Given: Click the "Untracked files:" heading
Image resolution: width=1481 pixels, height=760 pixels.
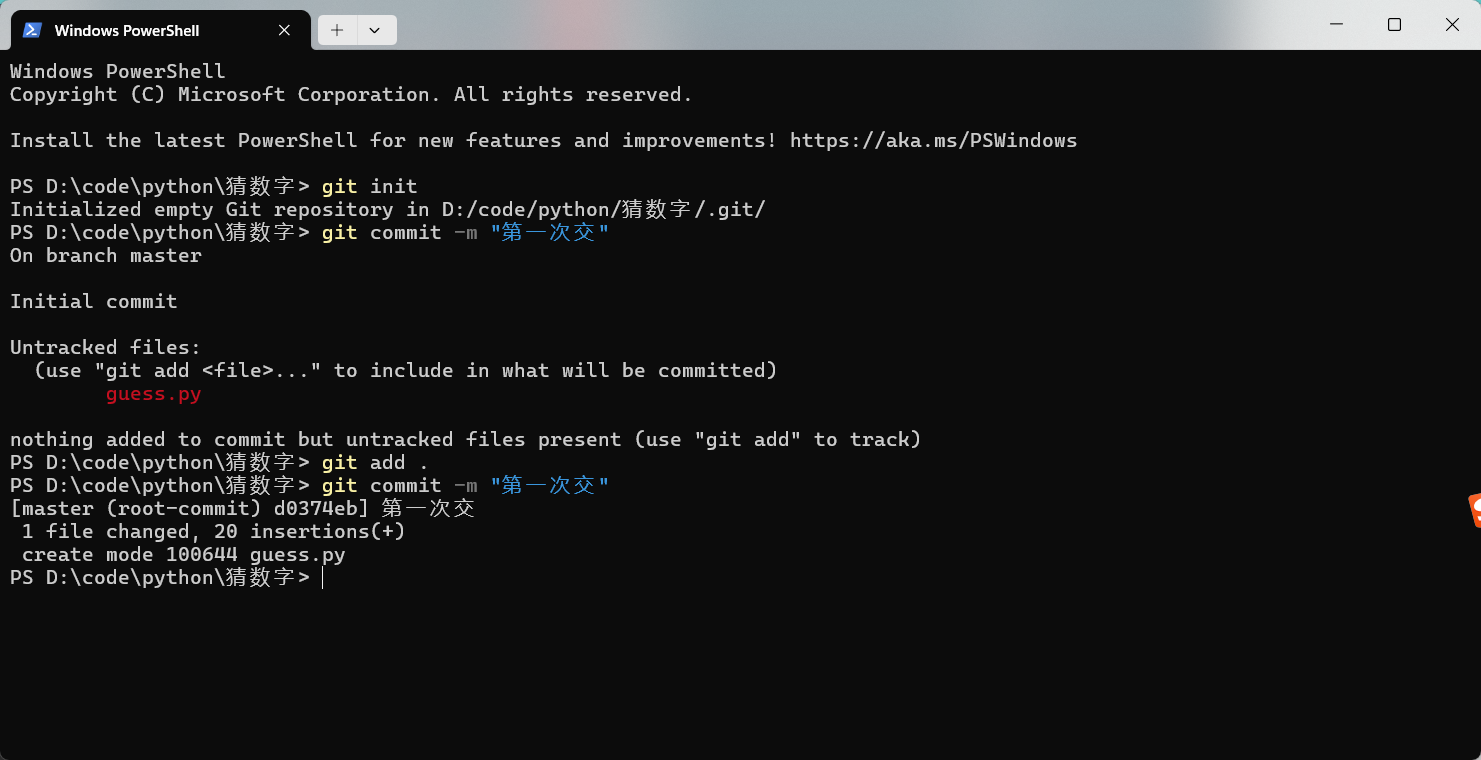Looking at the screenshot, I should click(105, 348).
